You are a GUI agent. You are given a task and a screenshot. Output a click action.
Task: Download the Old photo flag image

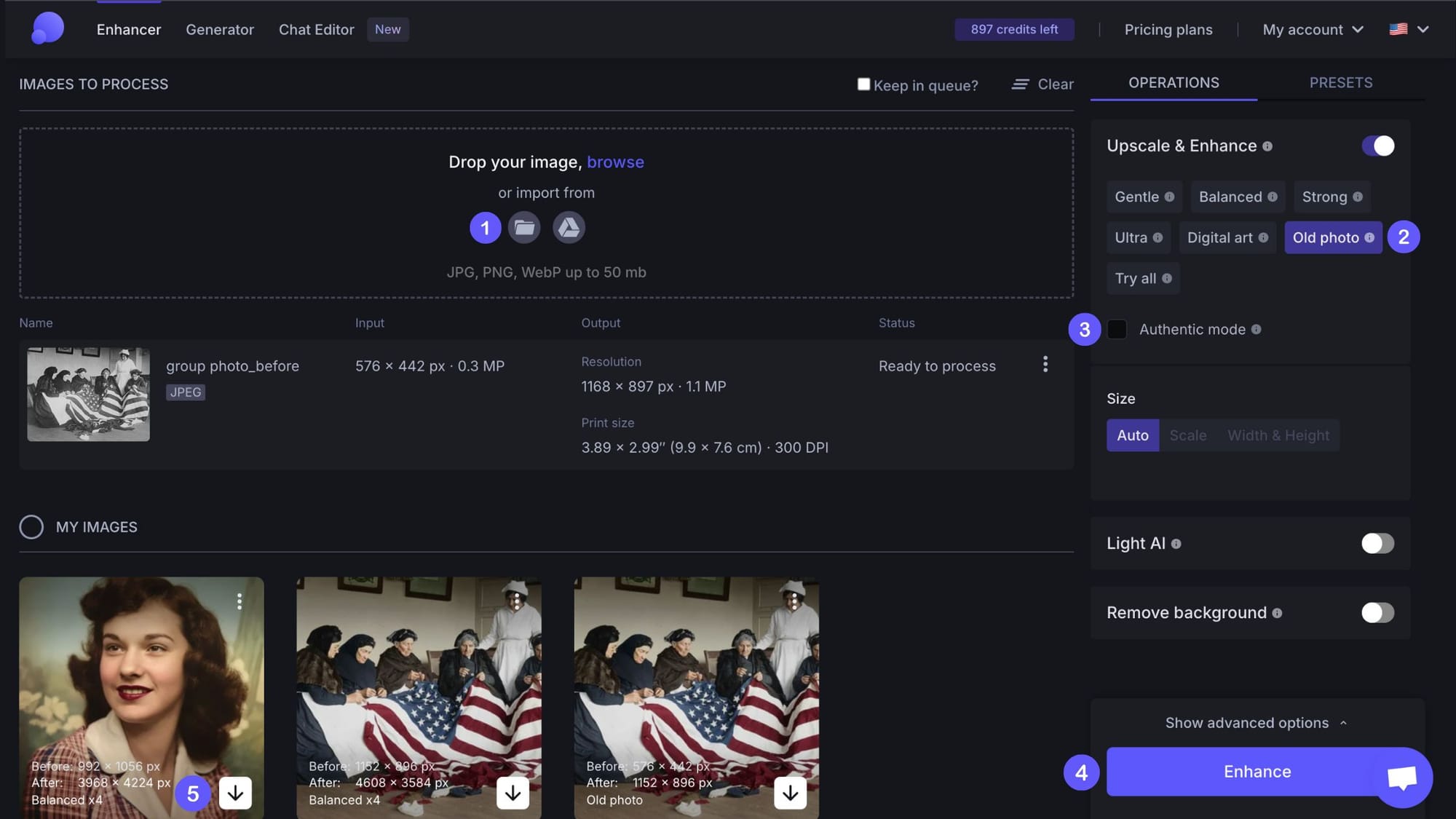790,793
